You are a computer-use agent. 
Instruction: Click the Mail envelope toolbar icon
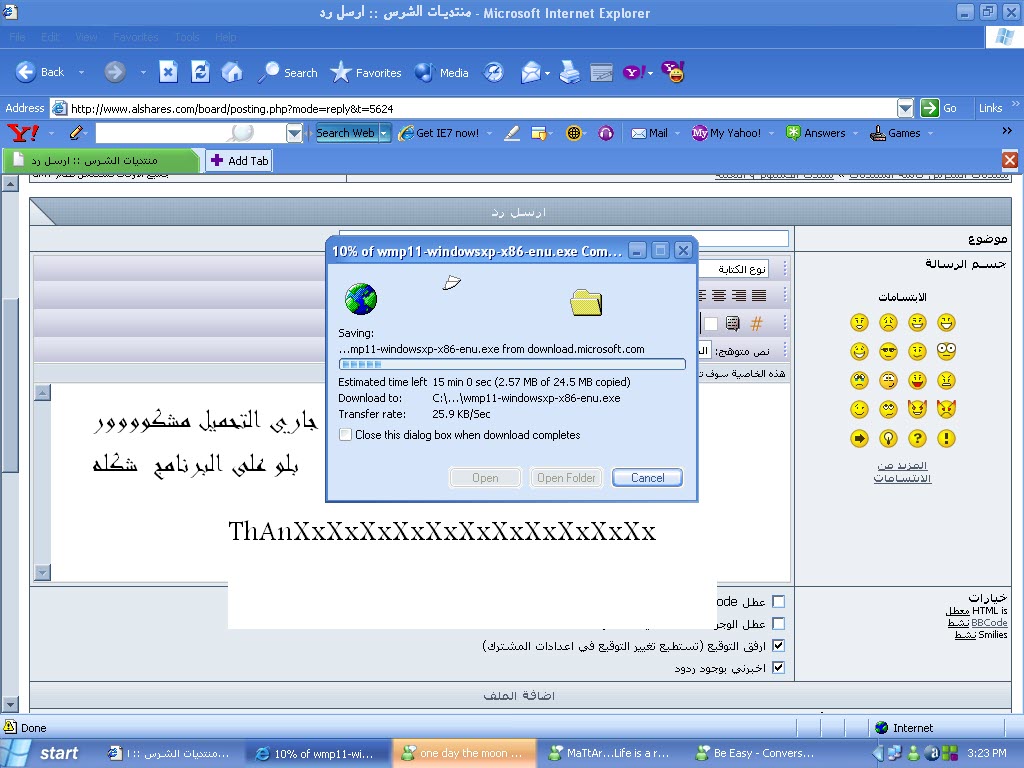530,72
